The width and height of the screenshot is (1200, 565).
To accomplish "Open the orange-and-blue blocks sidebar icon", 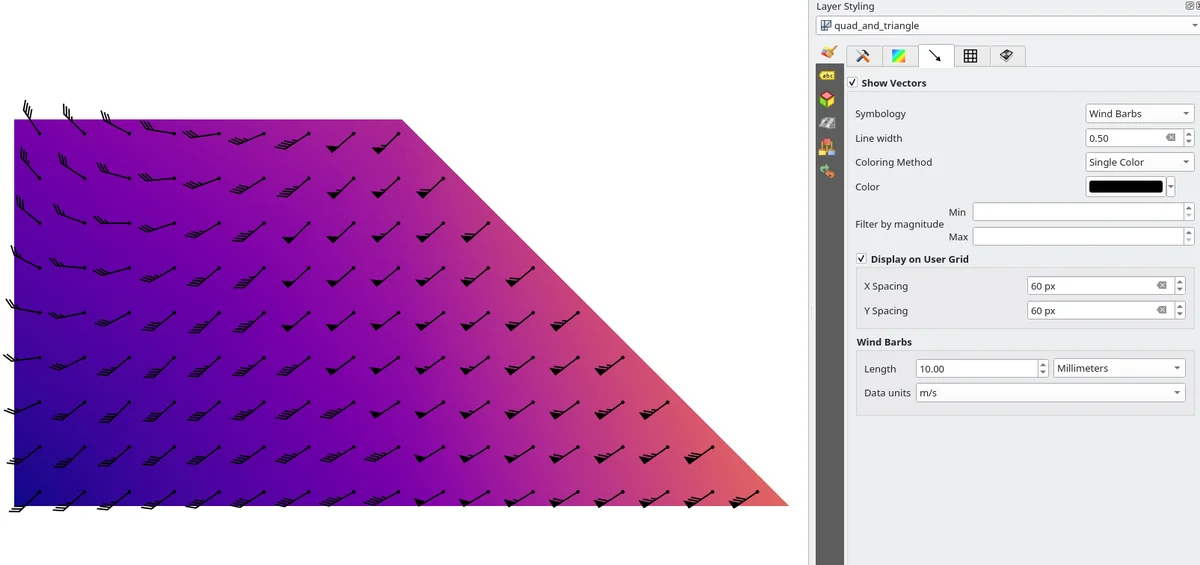I will (828, 147).
